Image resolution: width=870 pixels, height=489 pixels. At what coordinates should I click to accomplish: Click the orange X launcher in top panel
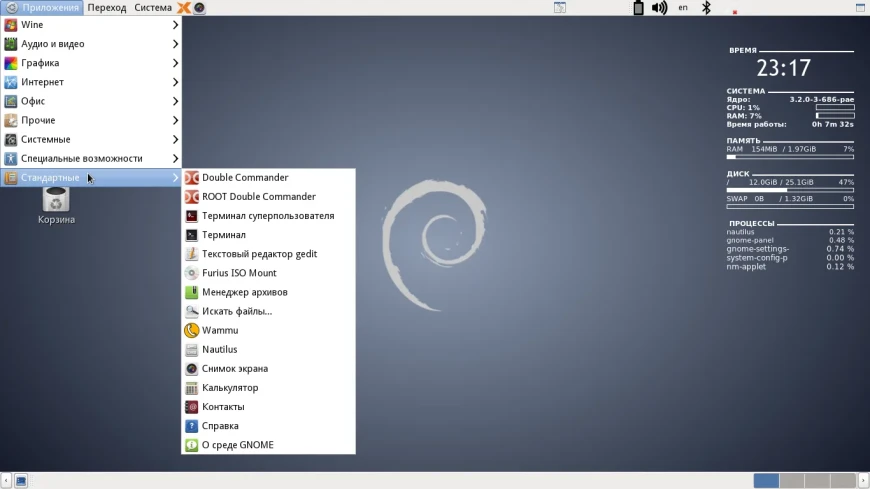183,8
